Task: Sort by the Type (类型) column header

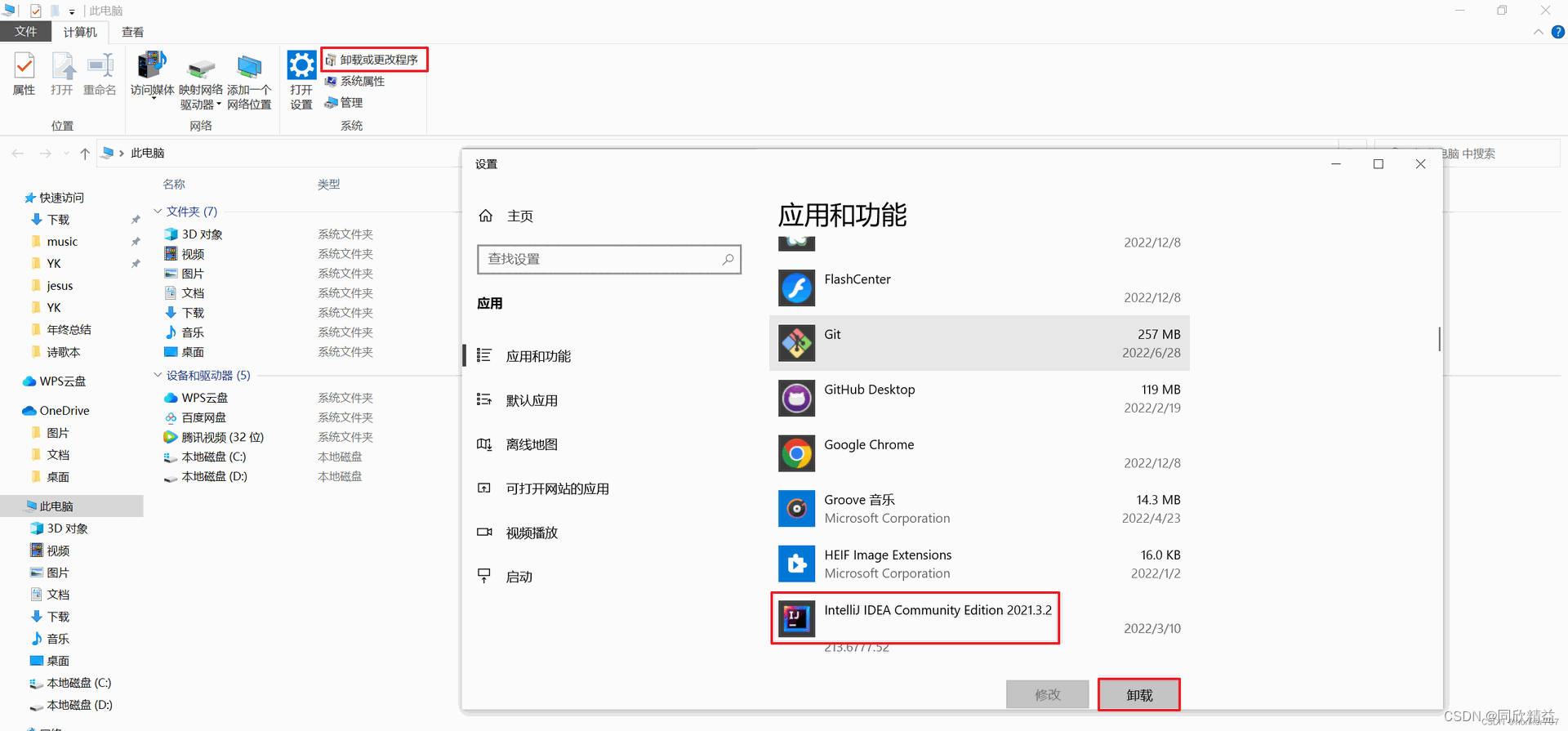Action: click(x=329, y=185)
